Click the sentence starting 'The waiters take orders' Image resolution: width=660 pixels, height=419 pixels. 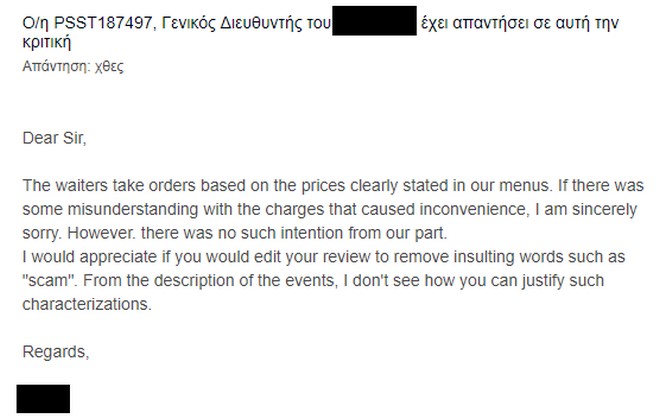click(x=200, y=185)
